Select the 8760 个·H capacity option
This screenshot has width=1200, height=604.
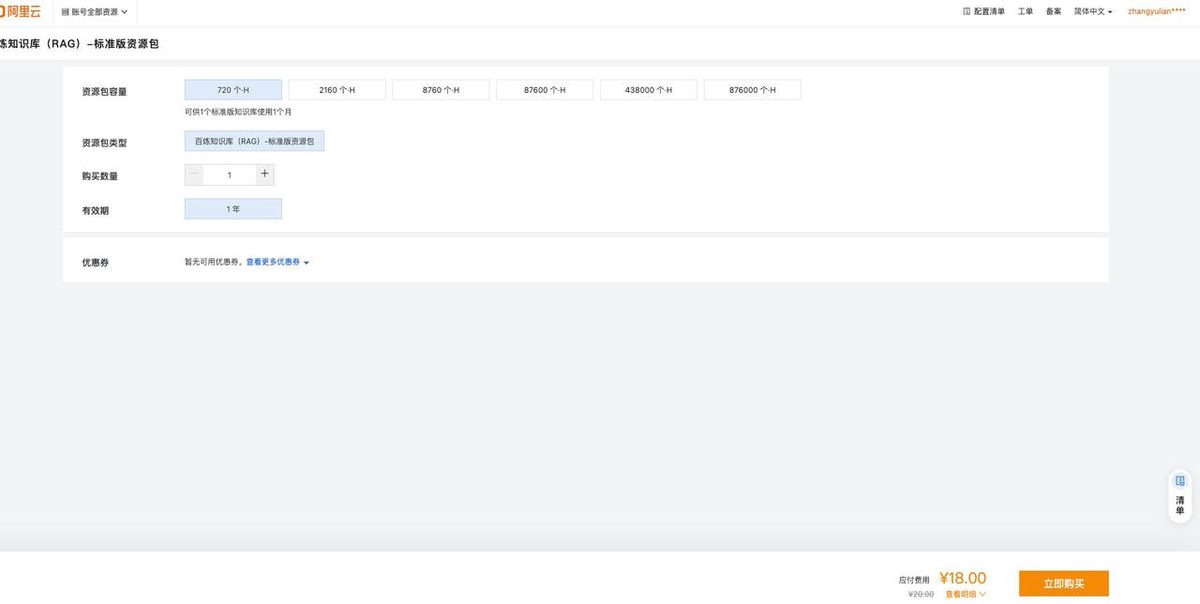(x=441, y=90)
